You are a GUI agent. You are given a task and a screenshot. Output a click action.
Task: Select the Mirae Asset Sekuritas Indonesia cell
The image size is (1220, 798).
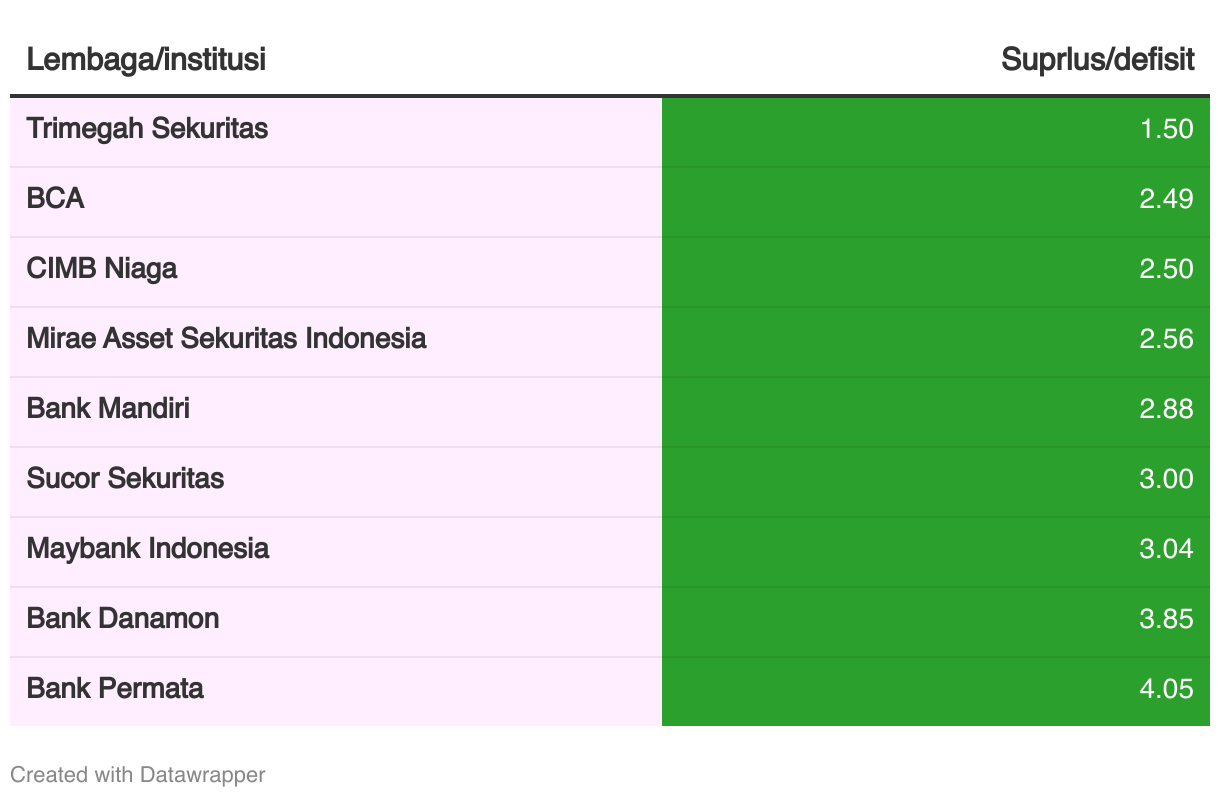tap(336, 342)
